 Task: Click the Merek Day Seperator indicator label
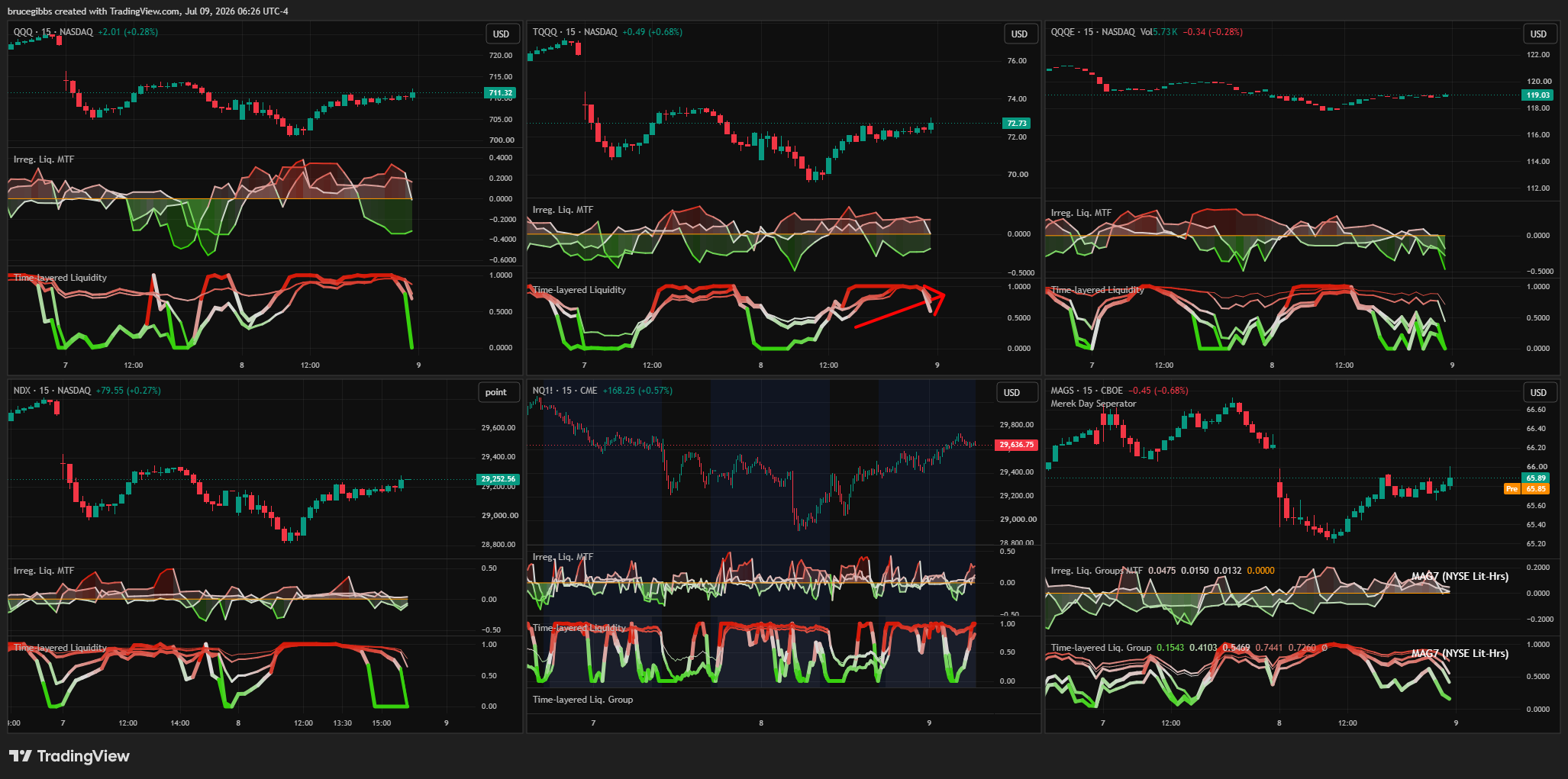(1093, 404)
